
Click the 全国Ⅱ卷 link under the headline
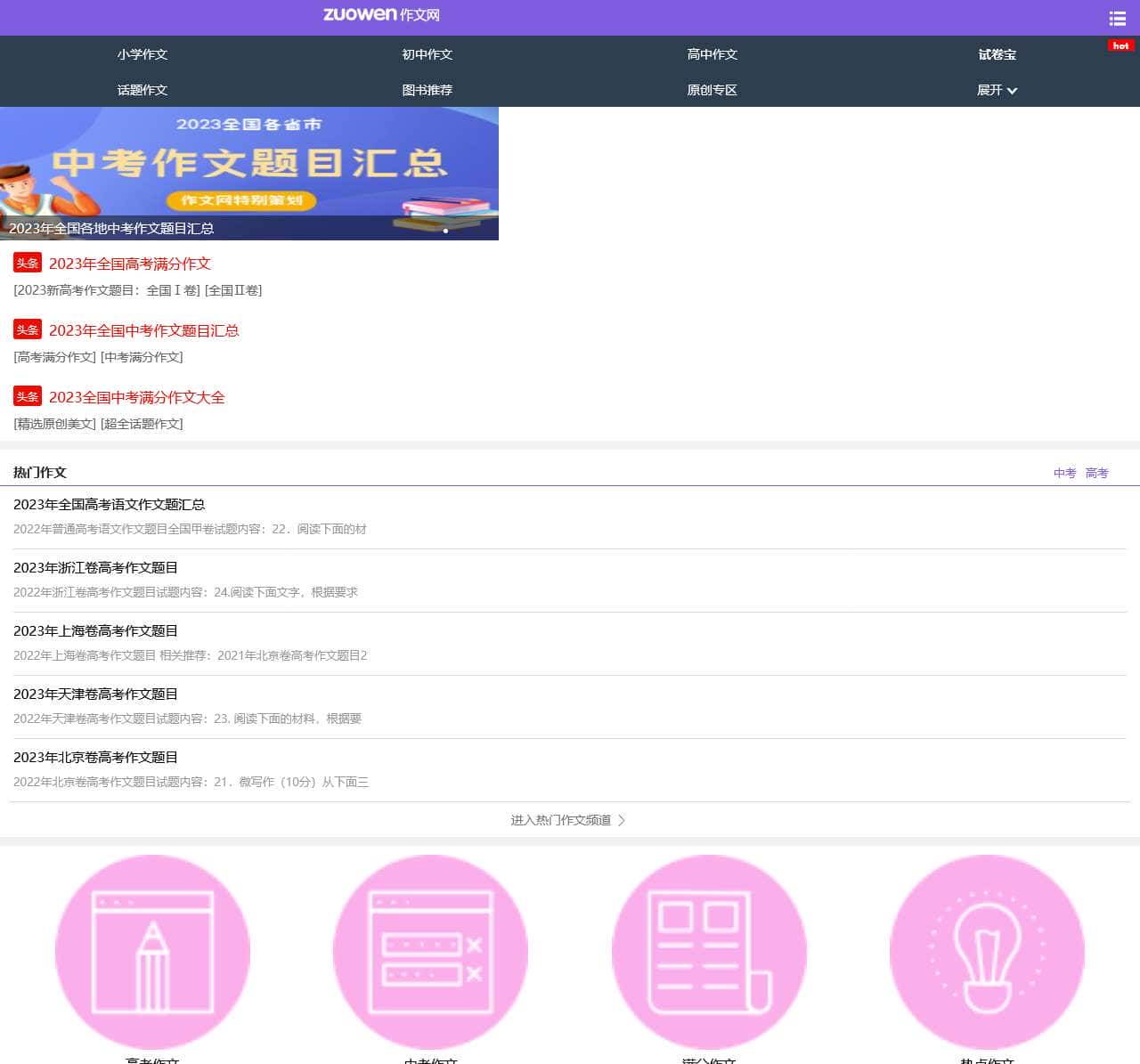point(233,290)
